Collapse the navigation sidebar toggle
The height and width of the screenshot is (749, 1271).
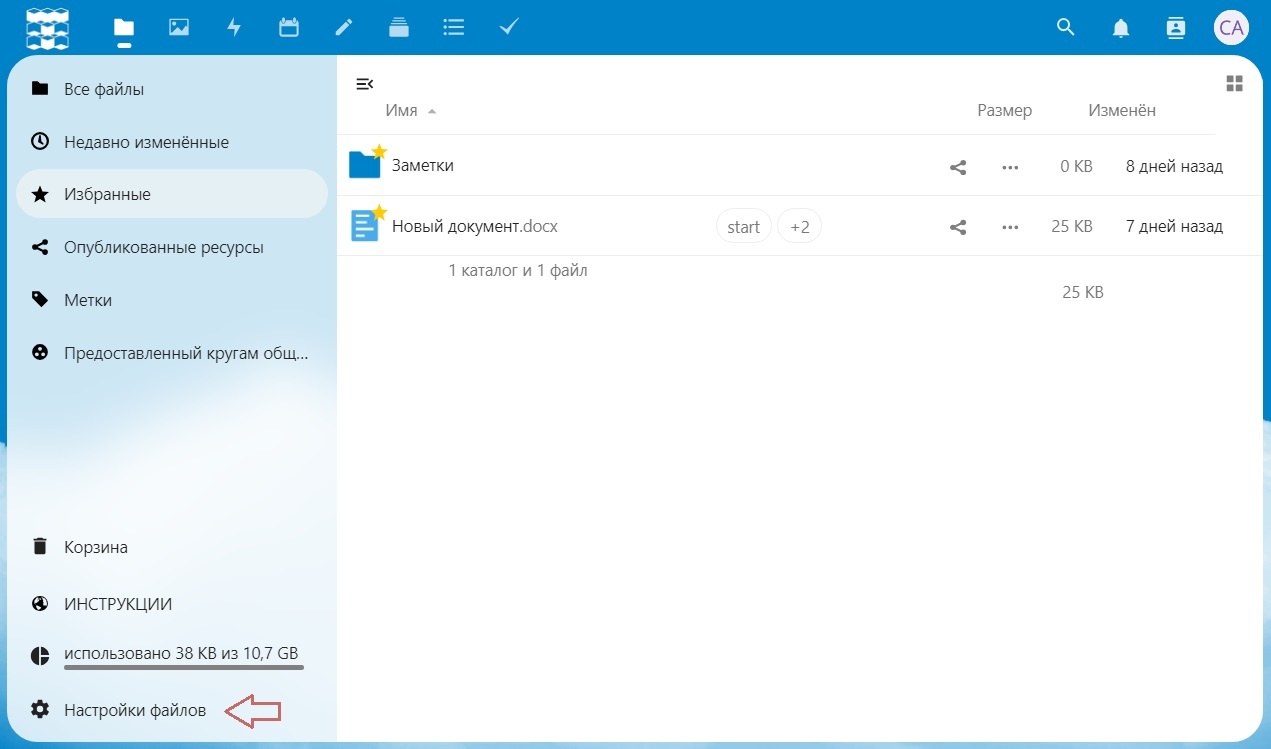click(x=365, y=84)
